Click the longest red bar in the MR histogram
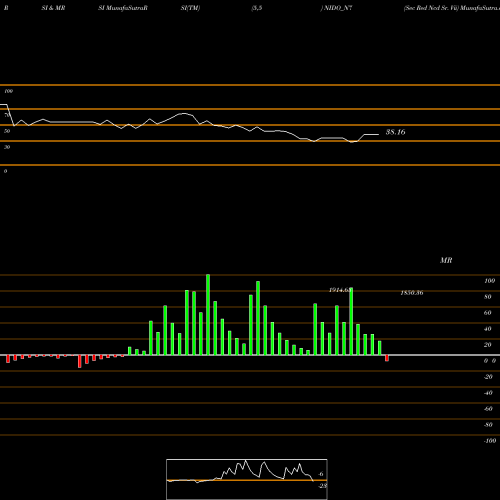This screenshot has height=500, width=500. [80, 362]
